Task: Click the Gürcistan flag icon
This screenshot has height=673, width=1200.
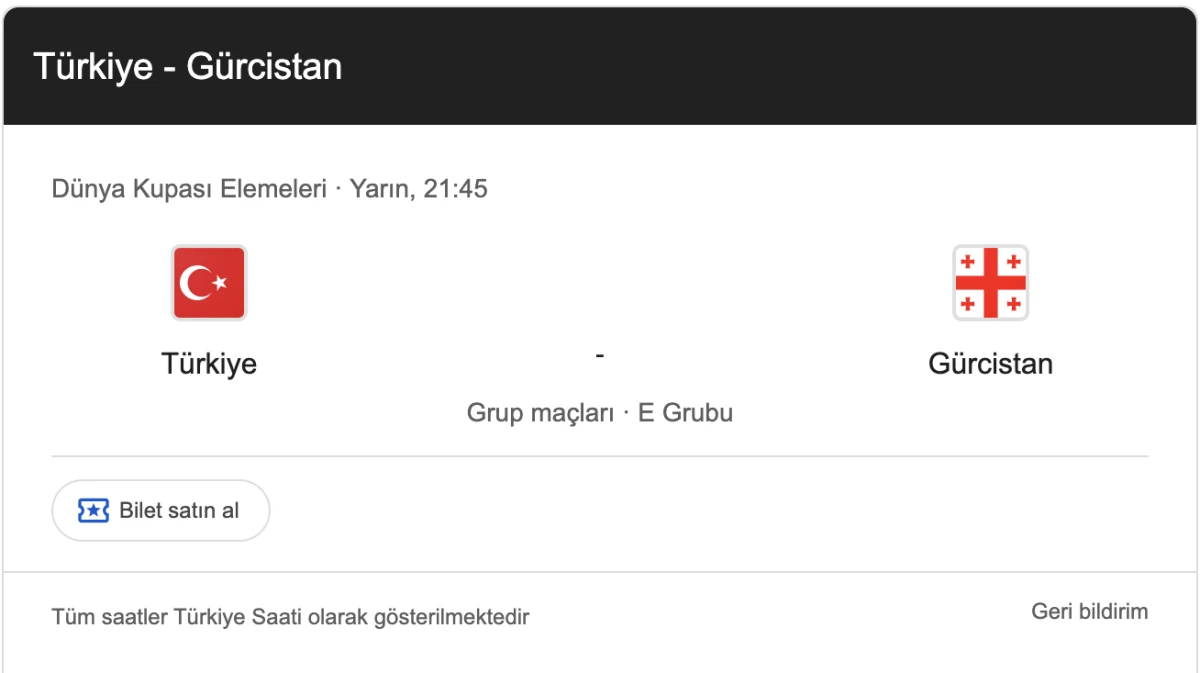Action: click(x=990, y=283)
